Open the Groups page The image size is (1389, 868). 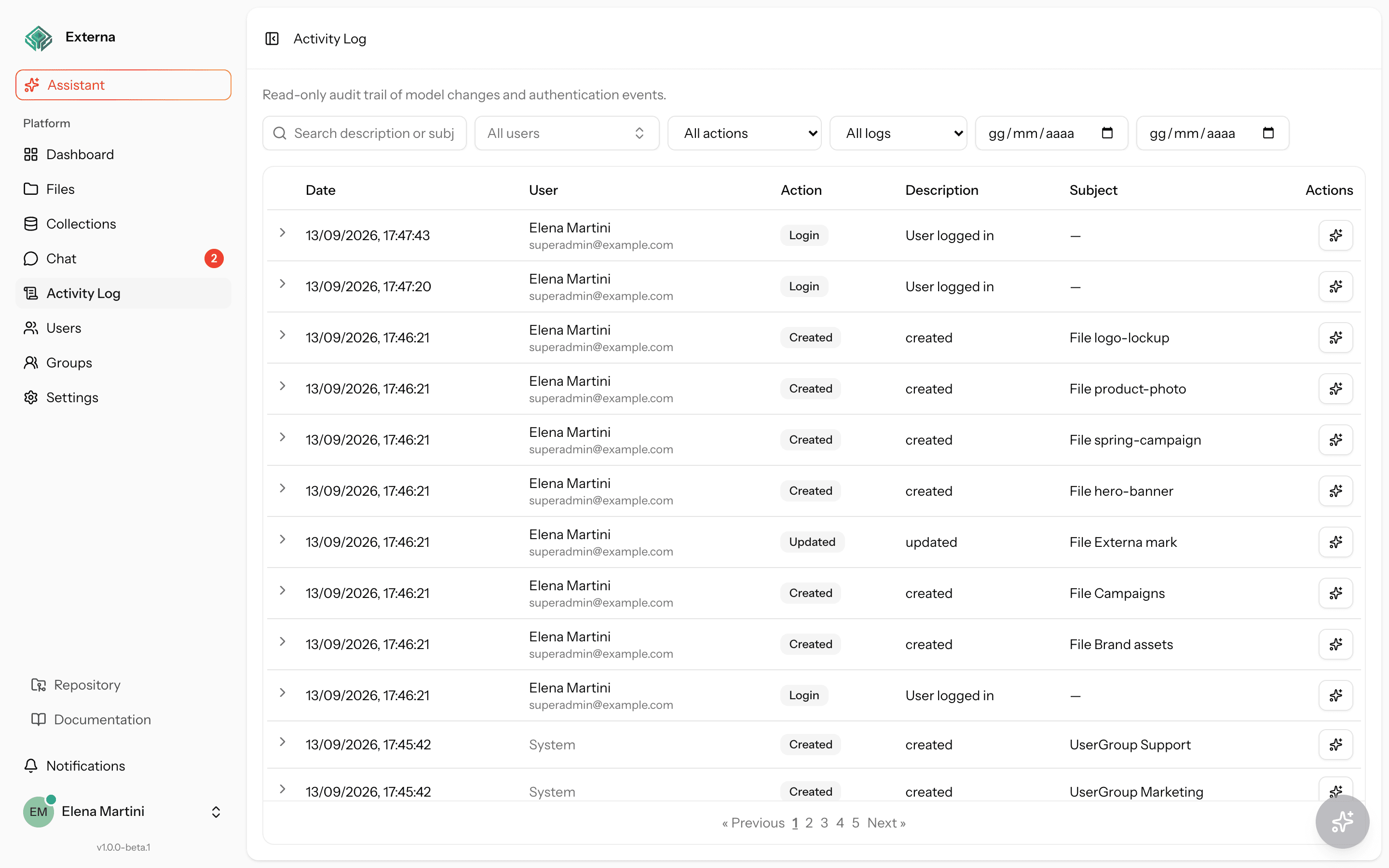coord(123,363)
